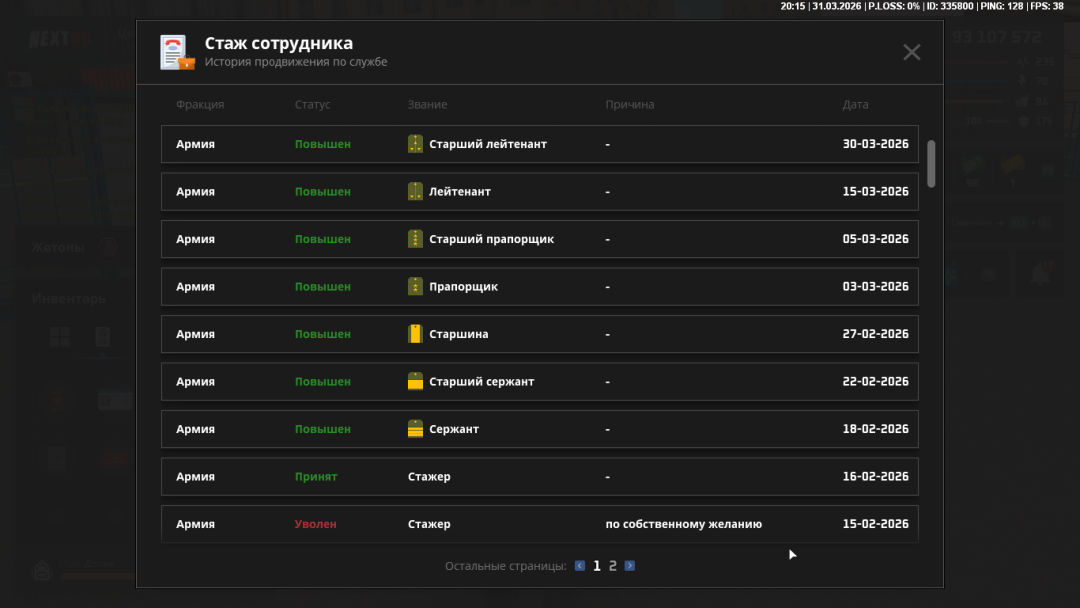
Task: Click the Дата column header
Action: tap(855, 105)
